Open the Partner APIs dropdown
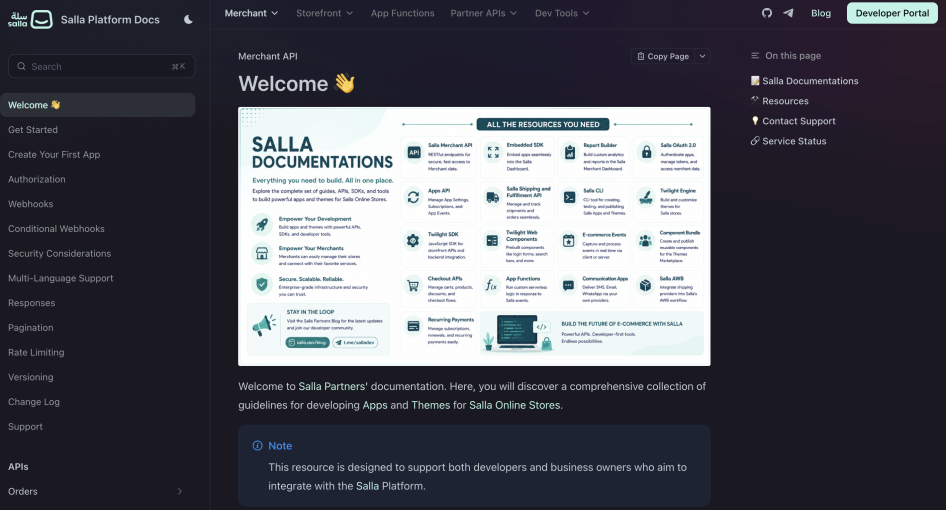This screenshot has width=946, height=510. point(483,13)
